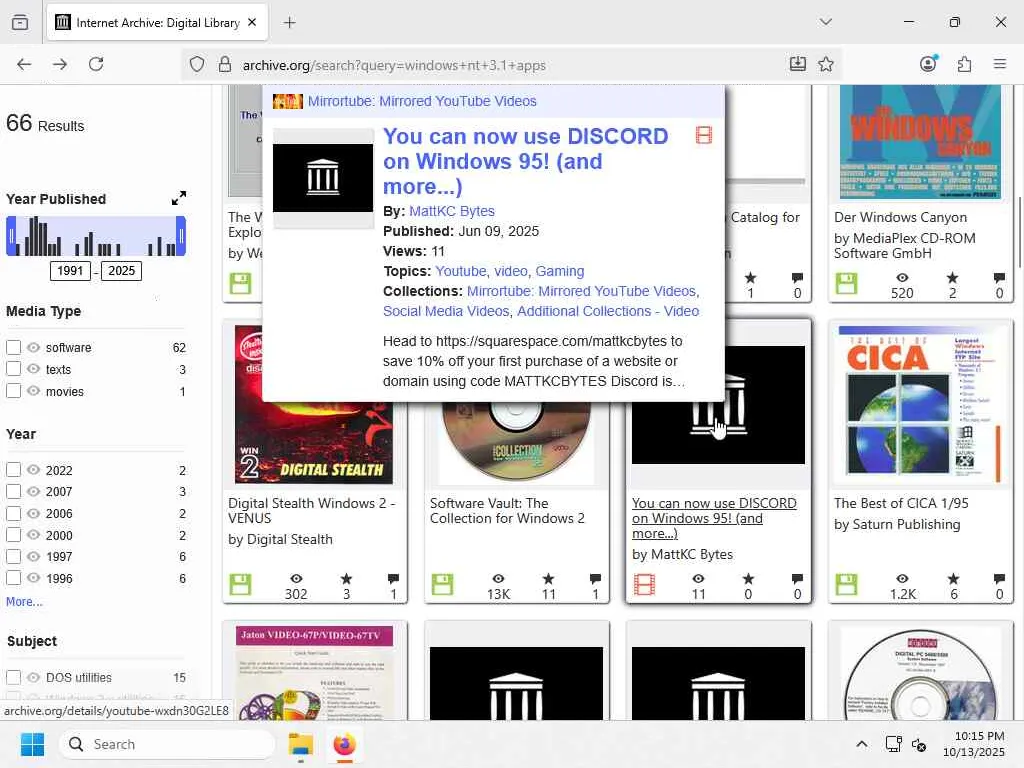Click green floppy icon on Software Vault card
Screen dimensions: 1024x768
coord(442,584)
